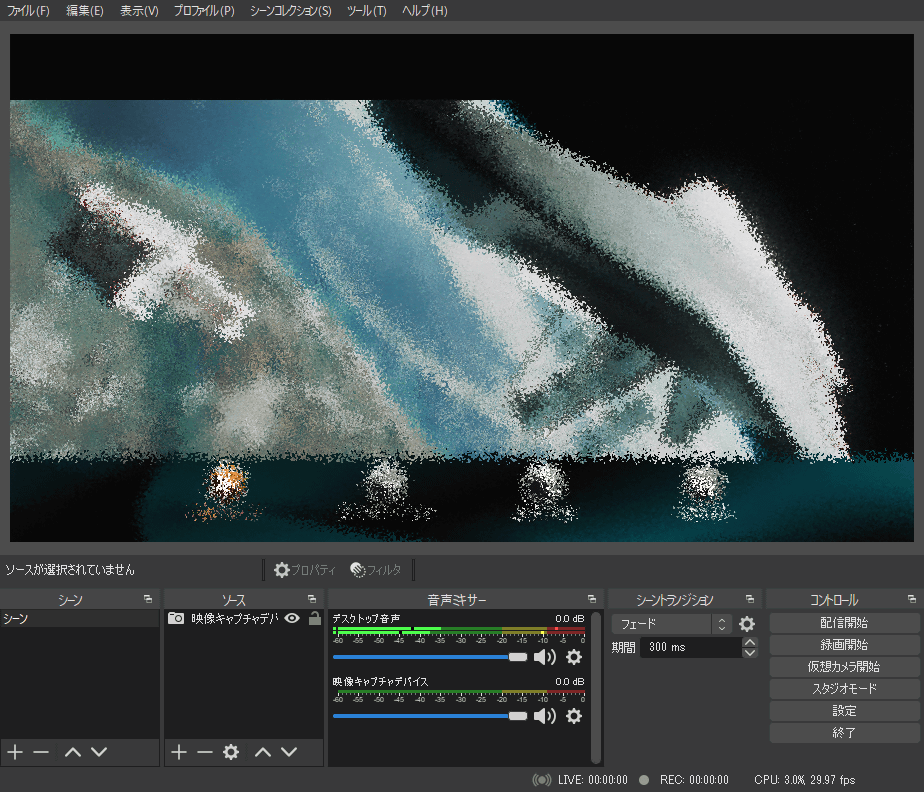Open the ツール(T) menu

pos(367,11)
